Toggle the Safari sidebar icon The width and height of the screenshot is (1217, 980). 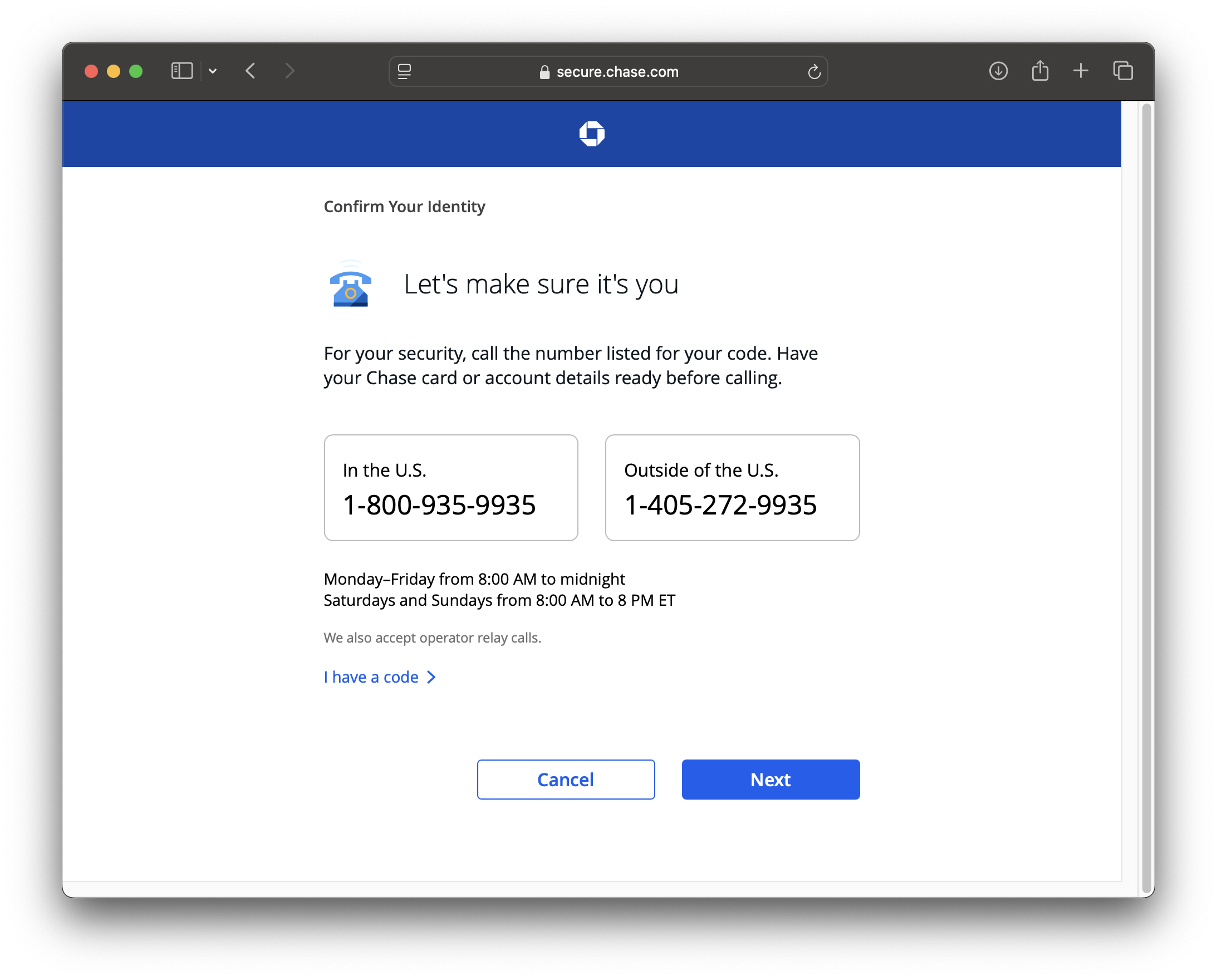click(181, 71)
